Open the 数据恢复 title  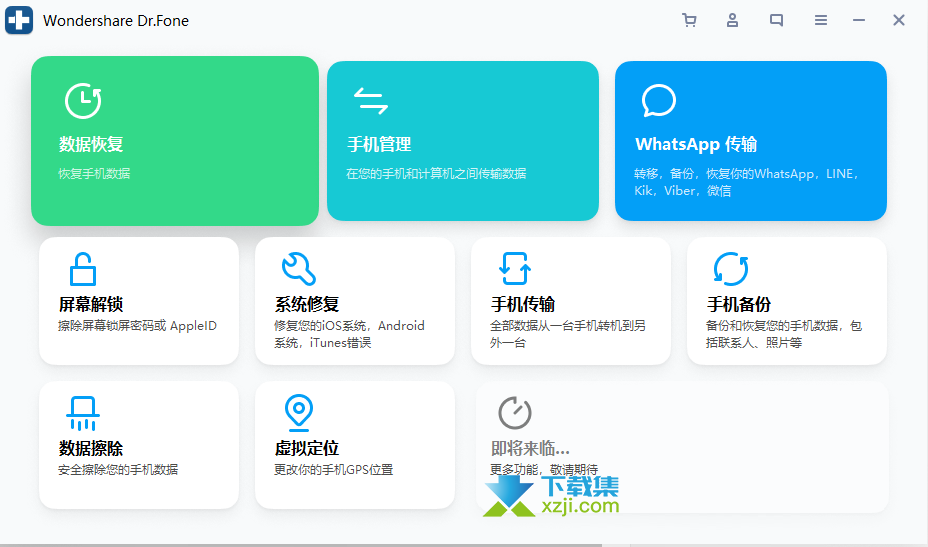tap(91, 144)
